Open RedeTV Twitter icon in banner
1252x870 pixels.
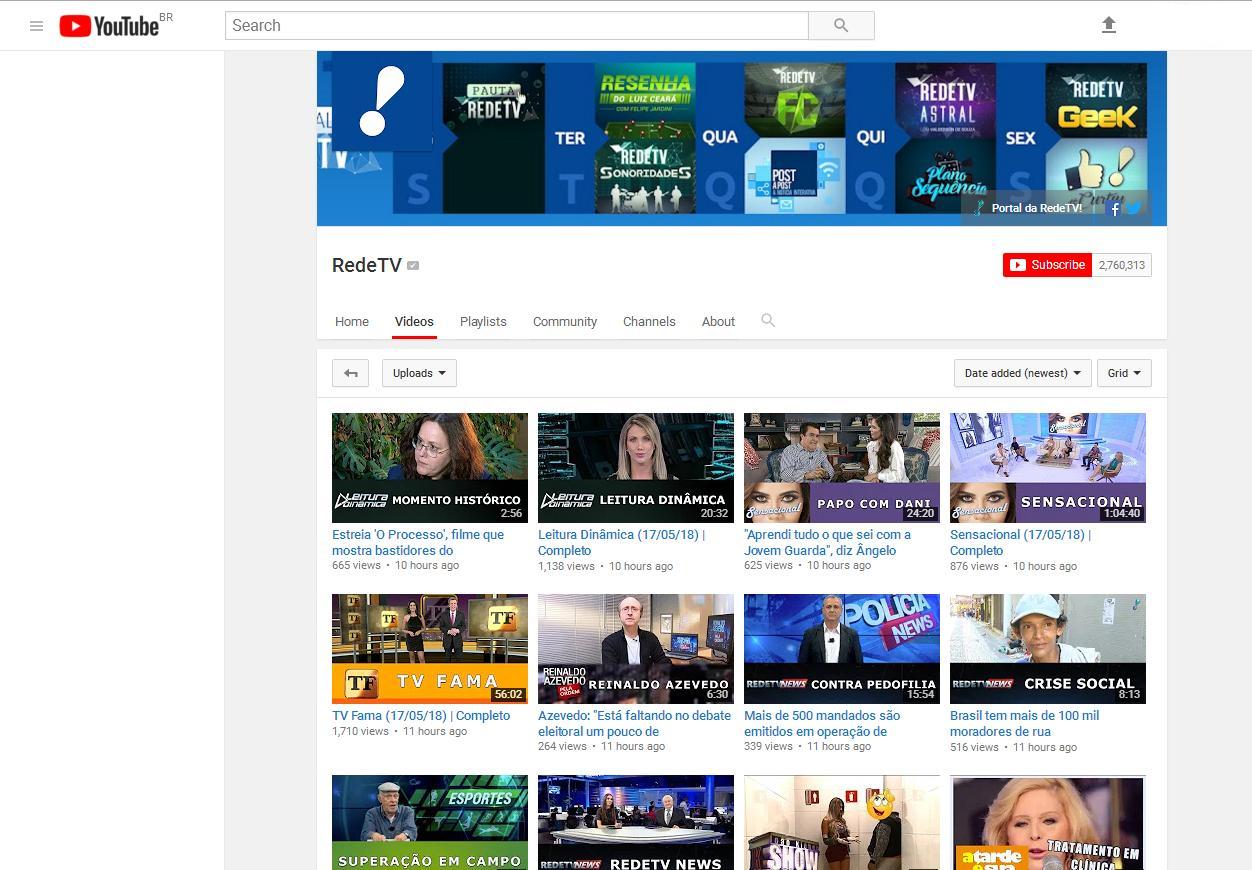click(1134, 209)
